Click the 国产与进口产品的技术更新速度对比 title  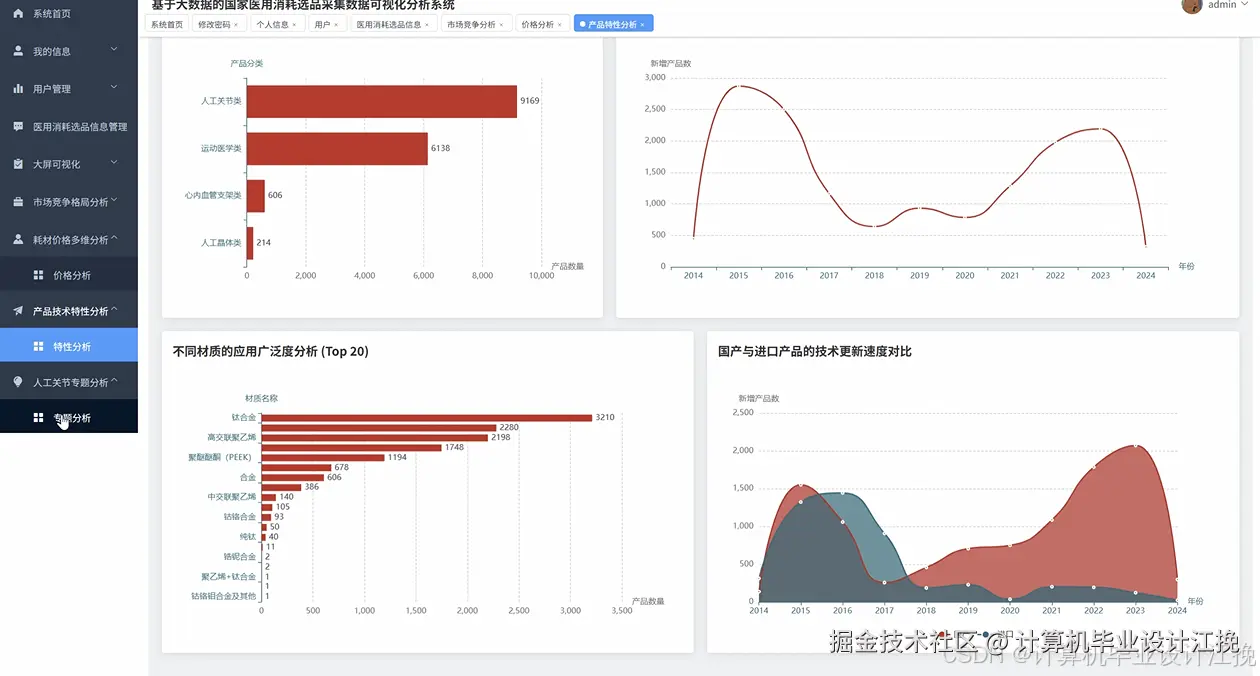(x=815, y=351)
